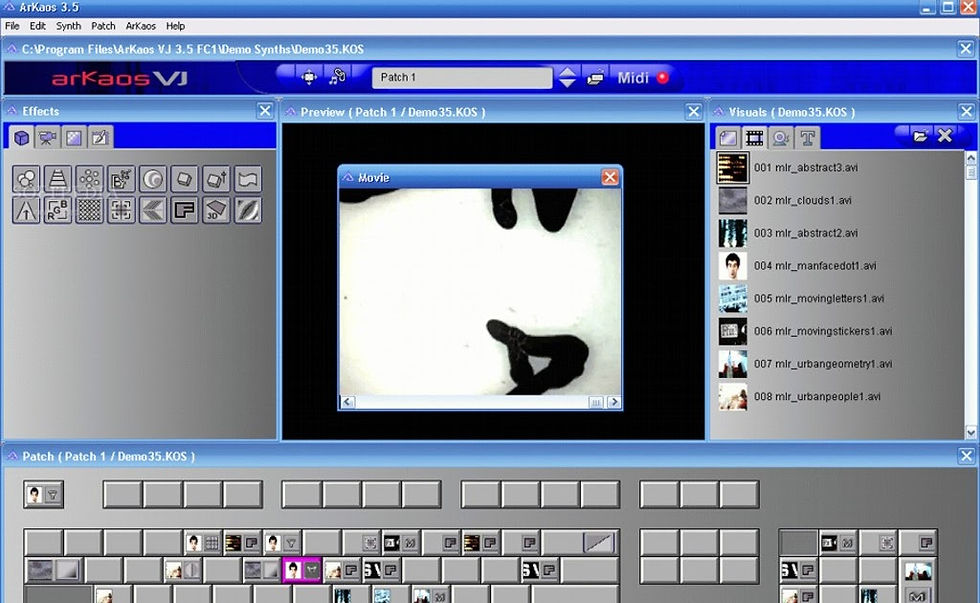Click the Movie window right scroll arrow

coord(614,402)
